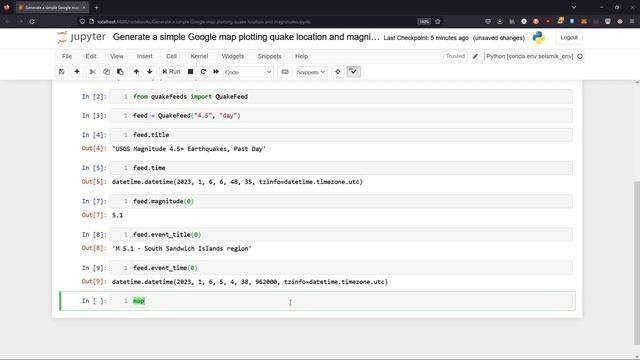Screen dimensions: 640x360
Task: Paste cells below
Action: (120, 72)
